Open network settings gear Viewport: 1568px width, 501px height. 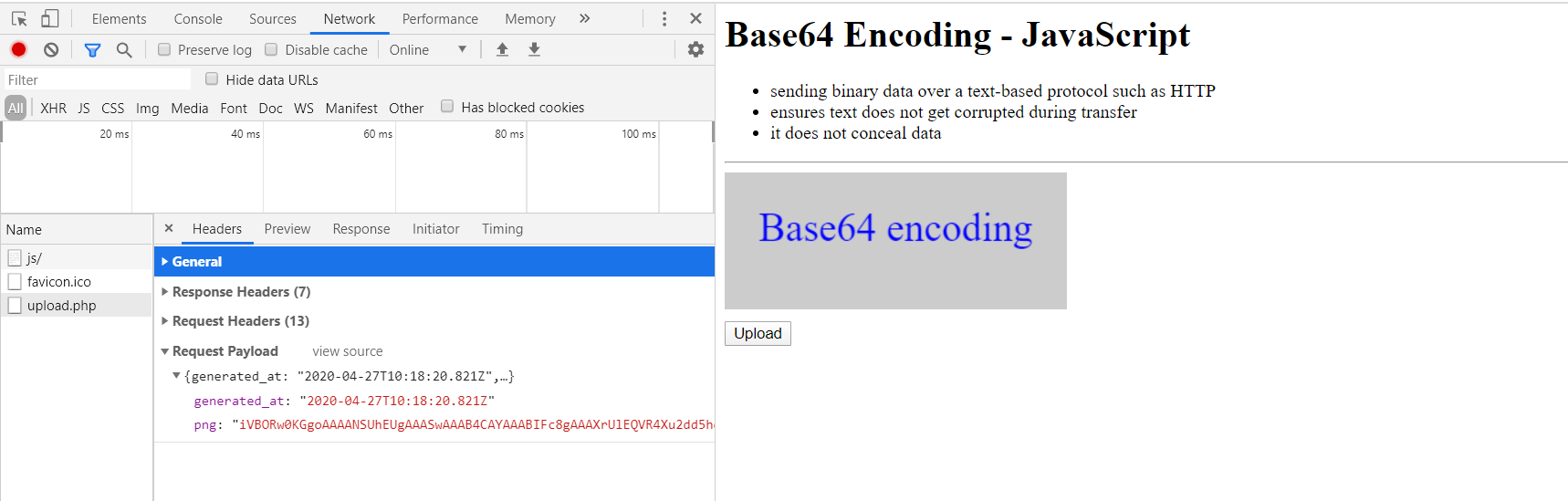point(695,49)
